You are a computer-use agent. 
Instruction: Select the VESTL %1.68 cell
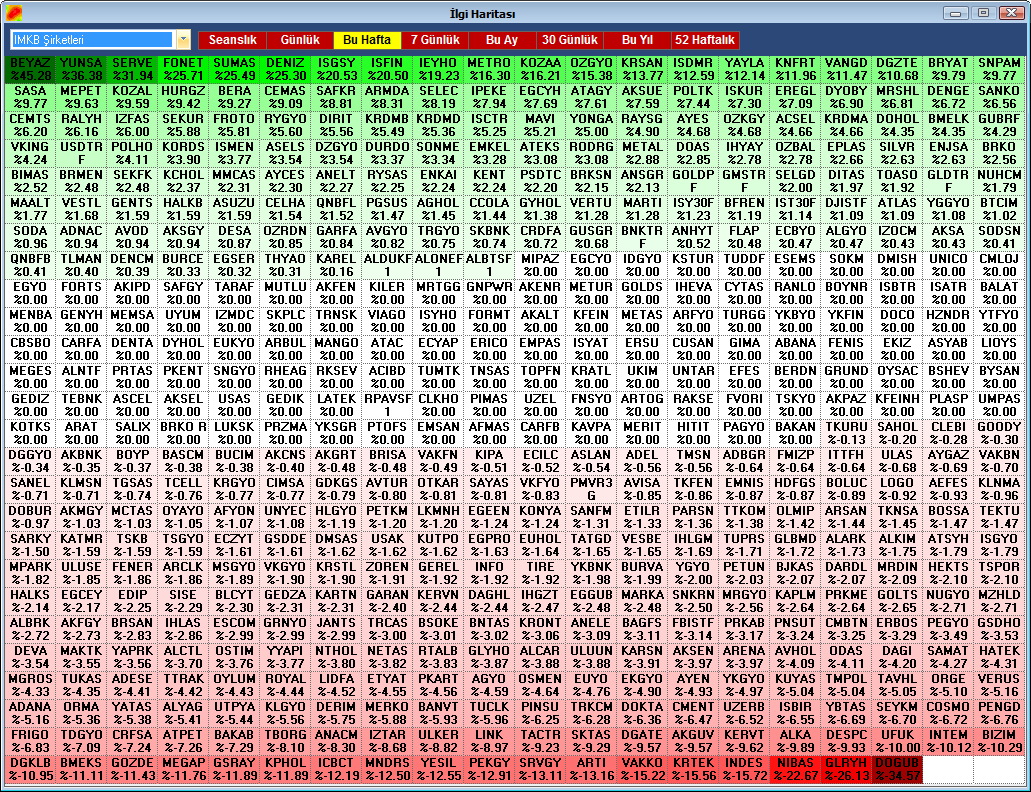82,209
